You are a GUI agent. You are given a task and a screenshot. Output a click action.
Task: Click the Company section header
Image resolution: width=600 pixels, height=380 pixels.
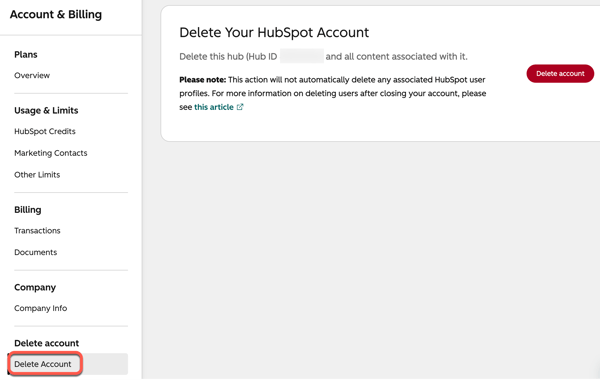pyautogui.click(x=35, y=287)
